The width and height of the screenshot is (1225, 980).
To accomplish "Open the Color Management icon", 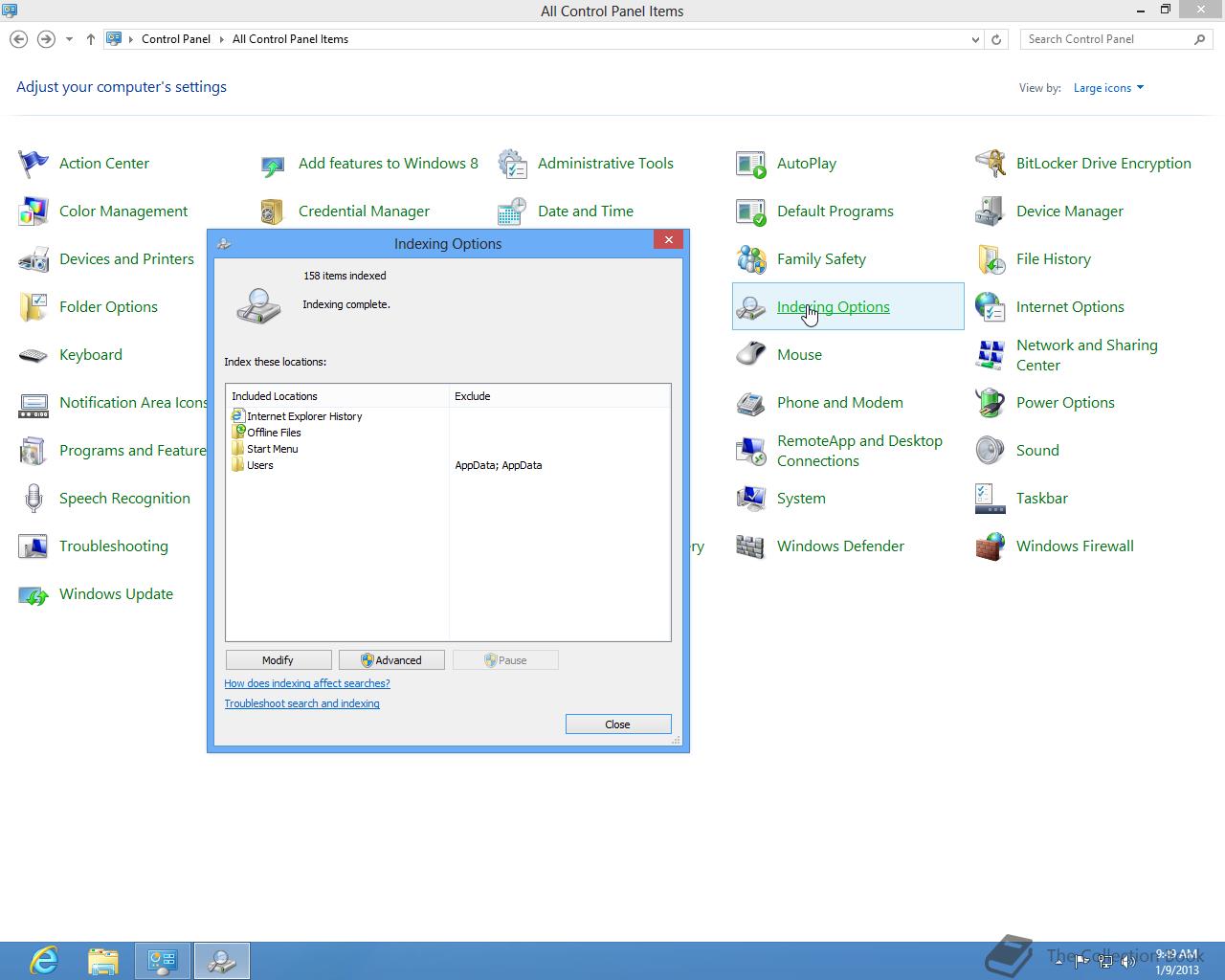I will tap(33, 212).
